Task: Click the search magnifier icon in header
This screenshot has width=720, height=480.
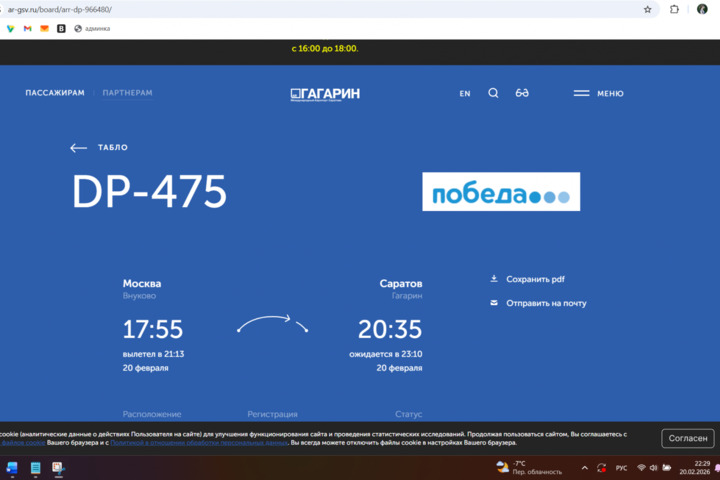Action: pos(493,93)
